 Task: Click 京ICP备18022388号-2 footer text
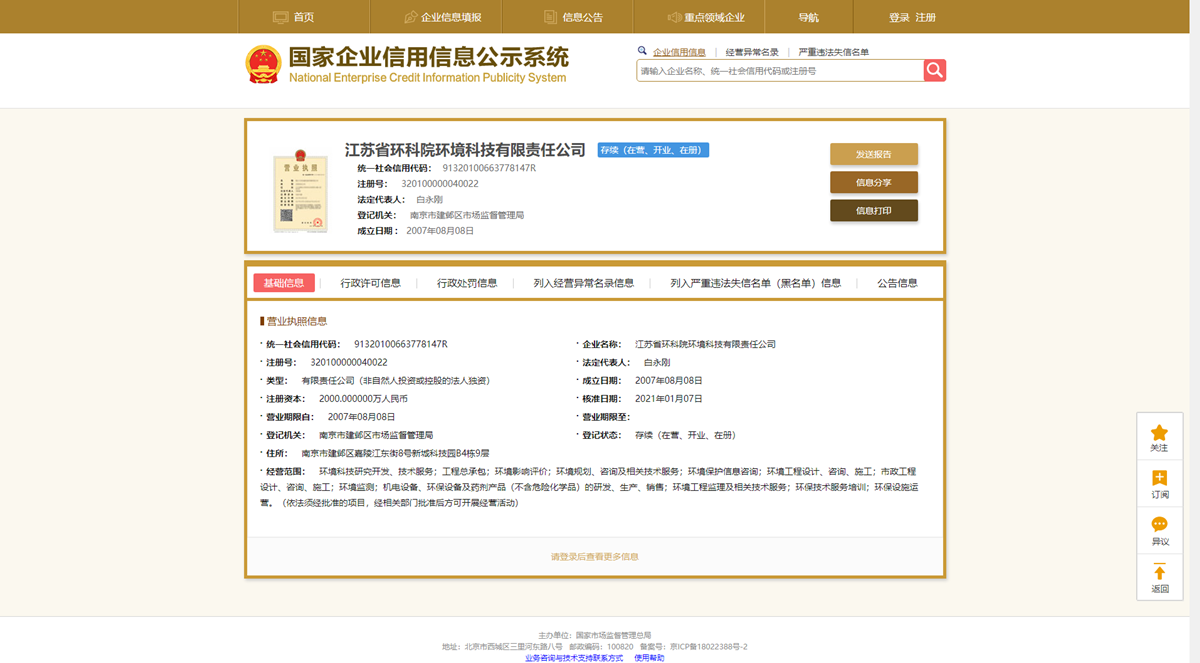[x=709, y=647]
